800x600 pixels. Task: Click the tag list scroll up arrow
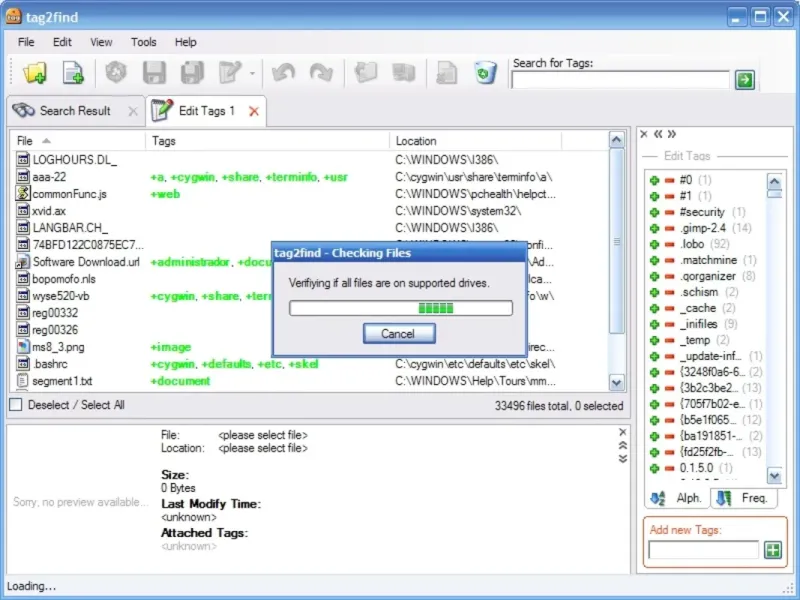(x=774, y=182)
